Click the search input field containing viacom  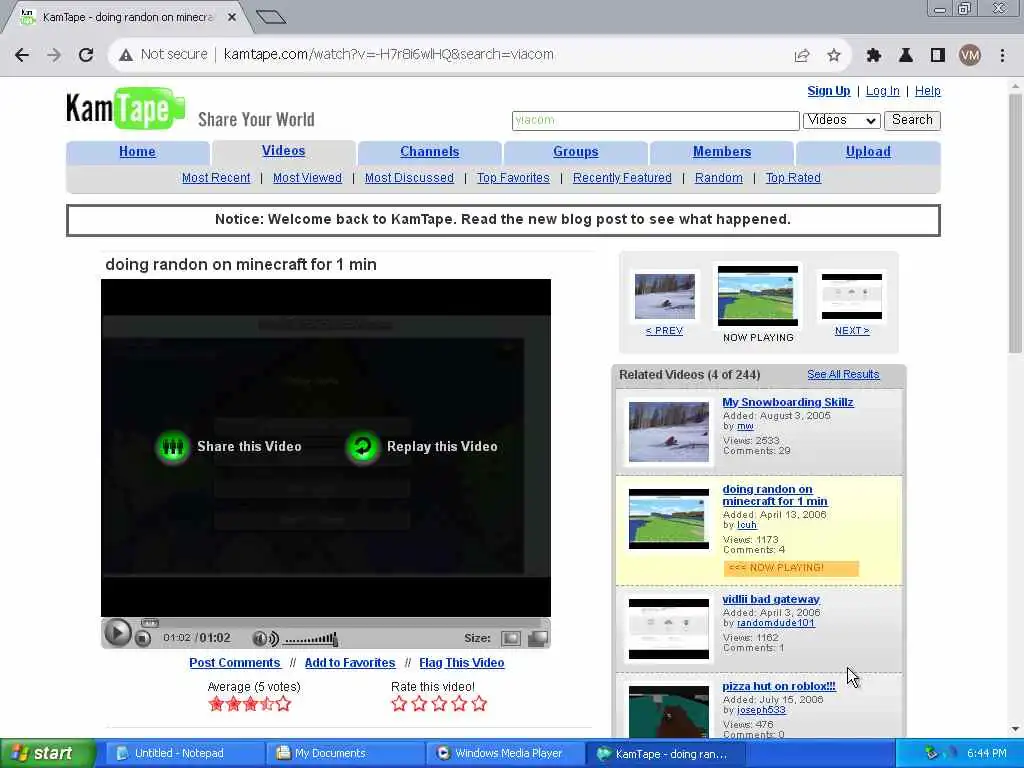(x=656, y=120)
